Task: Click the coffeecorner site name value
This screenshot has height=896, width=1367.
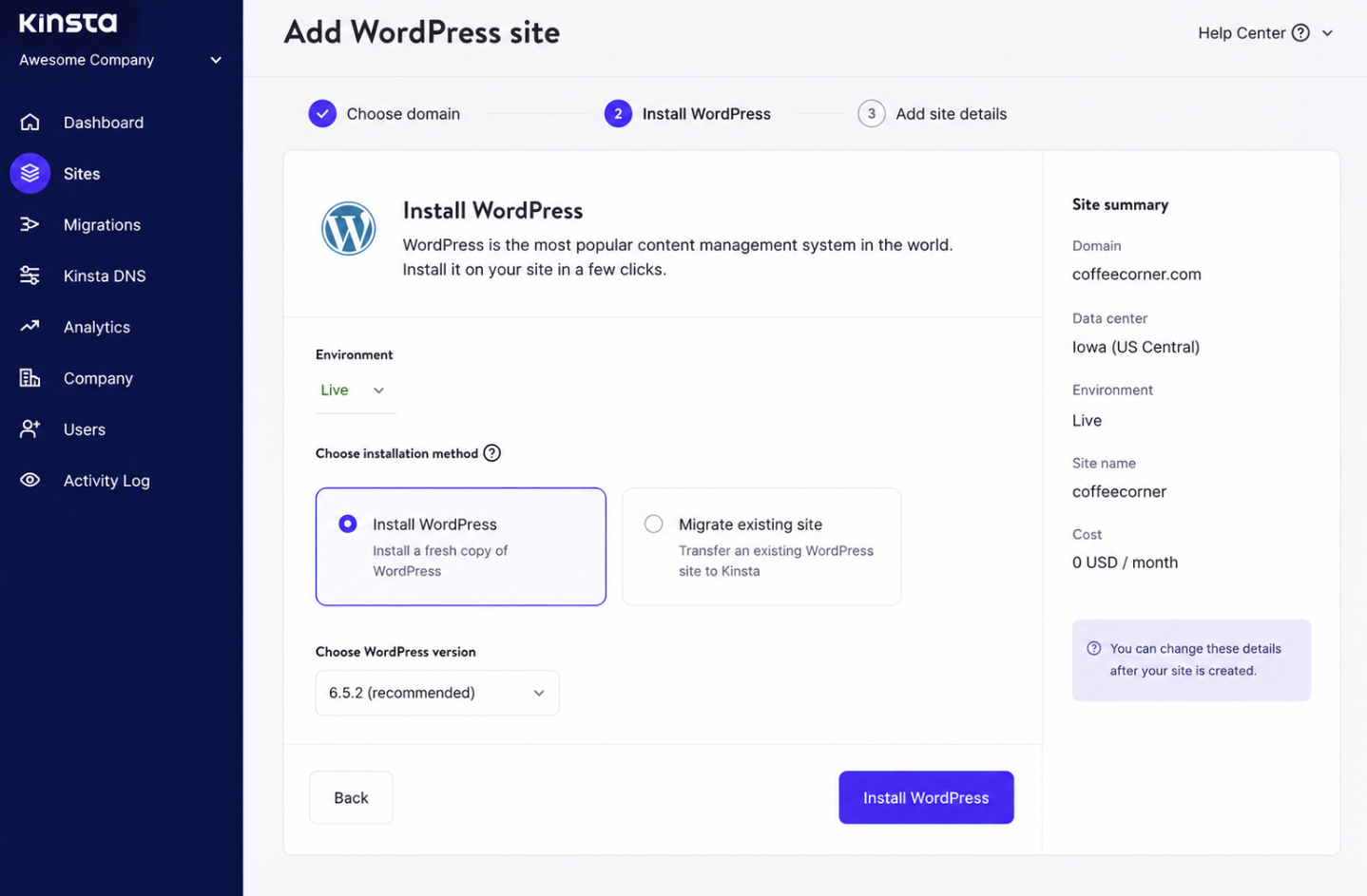Action: point(1119,491)
